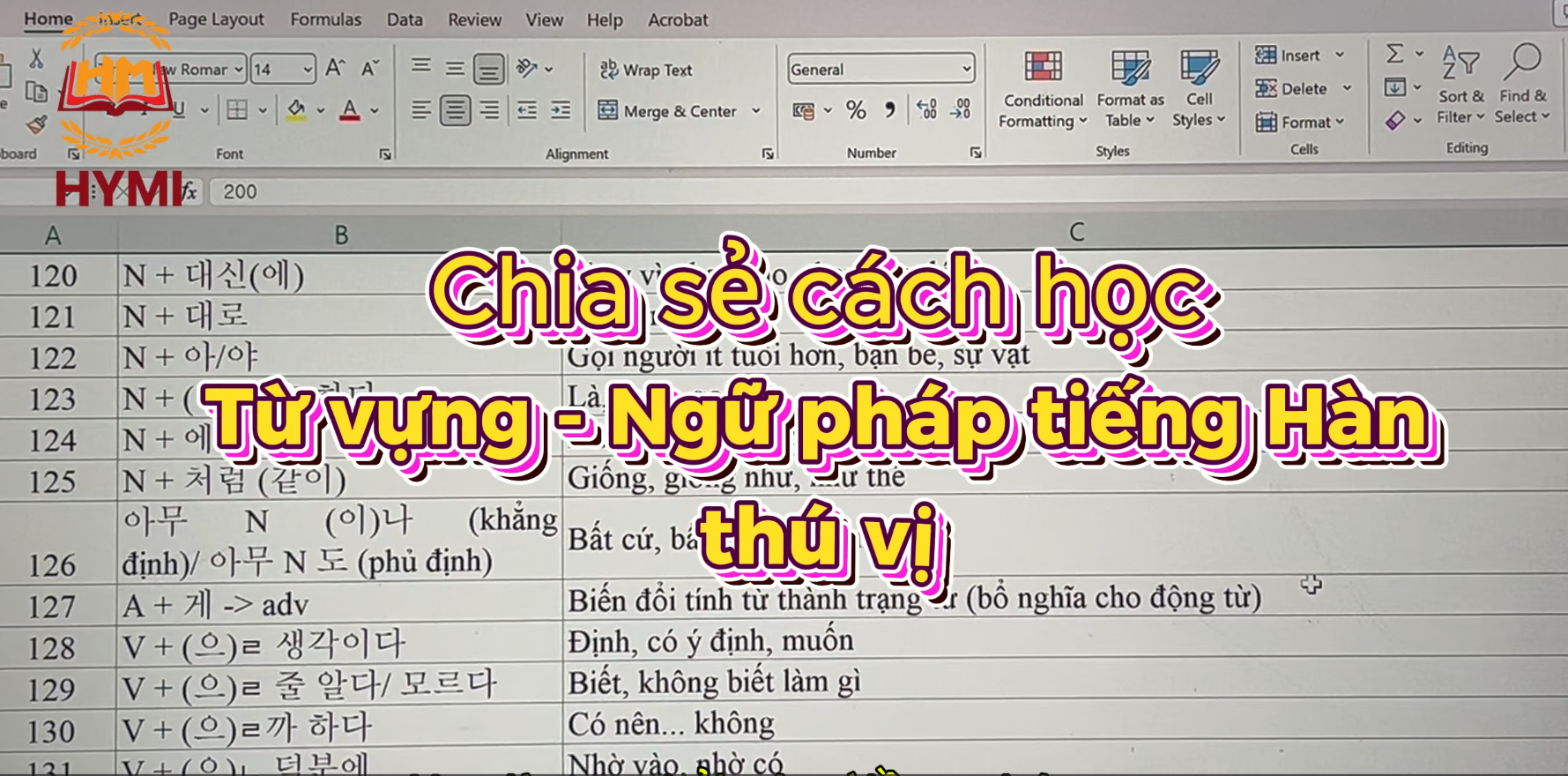Click the fill color bucket icon
Viewport: 1568px width, 776px height.
[x=296, y=110]
